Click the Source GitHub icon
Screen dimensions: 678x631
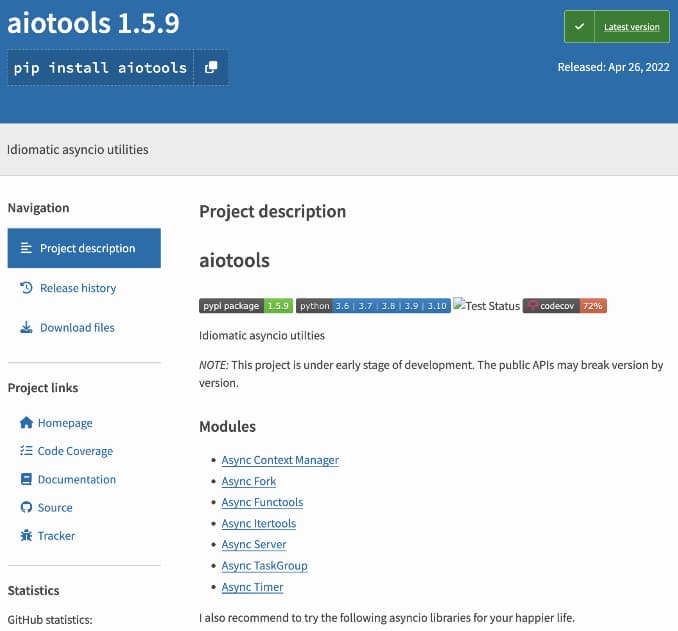coord(27,507)
